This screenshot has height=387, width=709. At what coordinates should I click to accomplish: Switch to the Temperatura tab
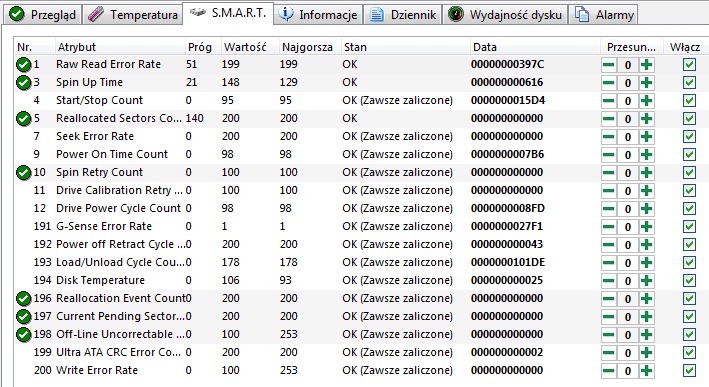132,14
